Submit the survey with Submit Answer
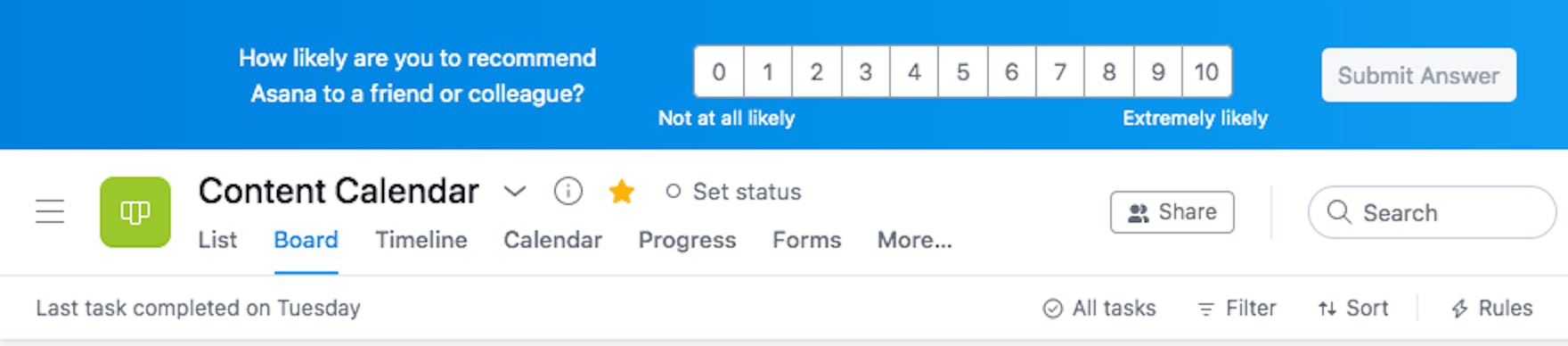 click(1418, 75)
